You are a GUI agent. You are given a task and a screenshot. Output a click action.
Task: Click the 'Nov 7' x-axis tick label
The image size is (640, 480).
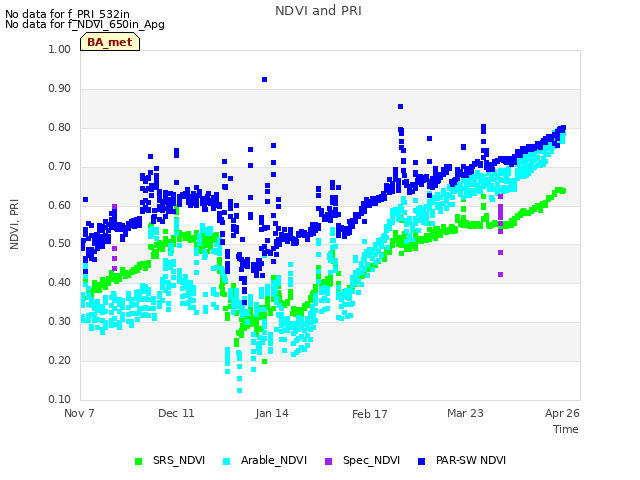tap(79, 413)
